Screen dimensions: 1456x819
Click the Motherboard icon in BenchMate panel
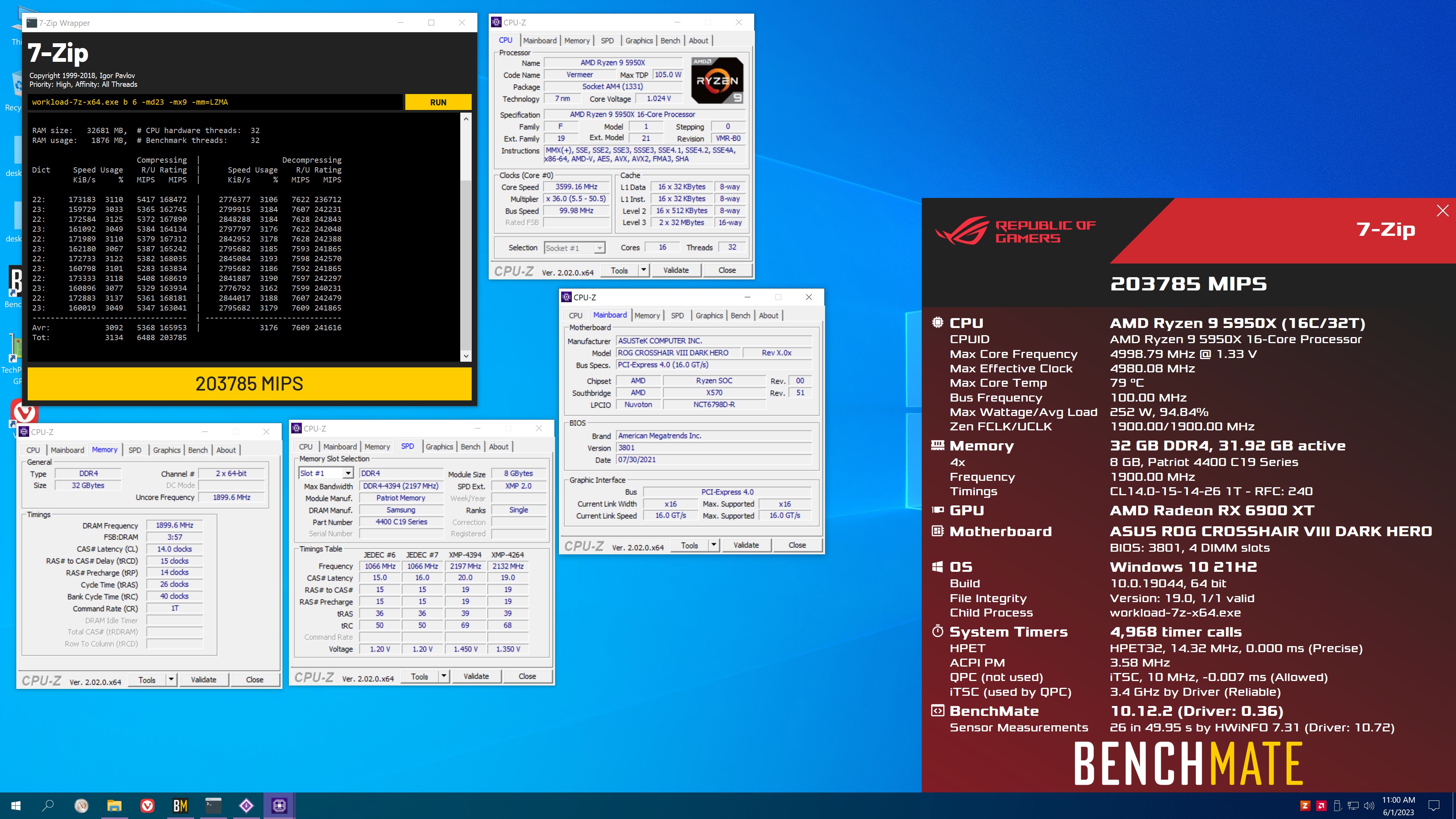tap(937, 531)
